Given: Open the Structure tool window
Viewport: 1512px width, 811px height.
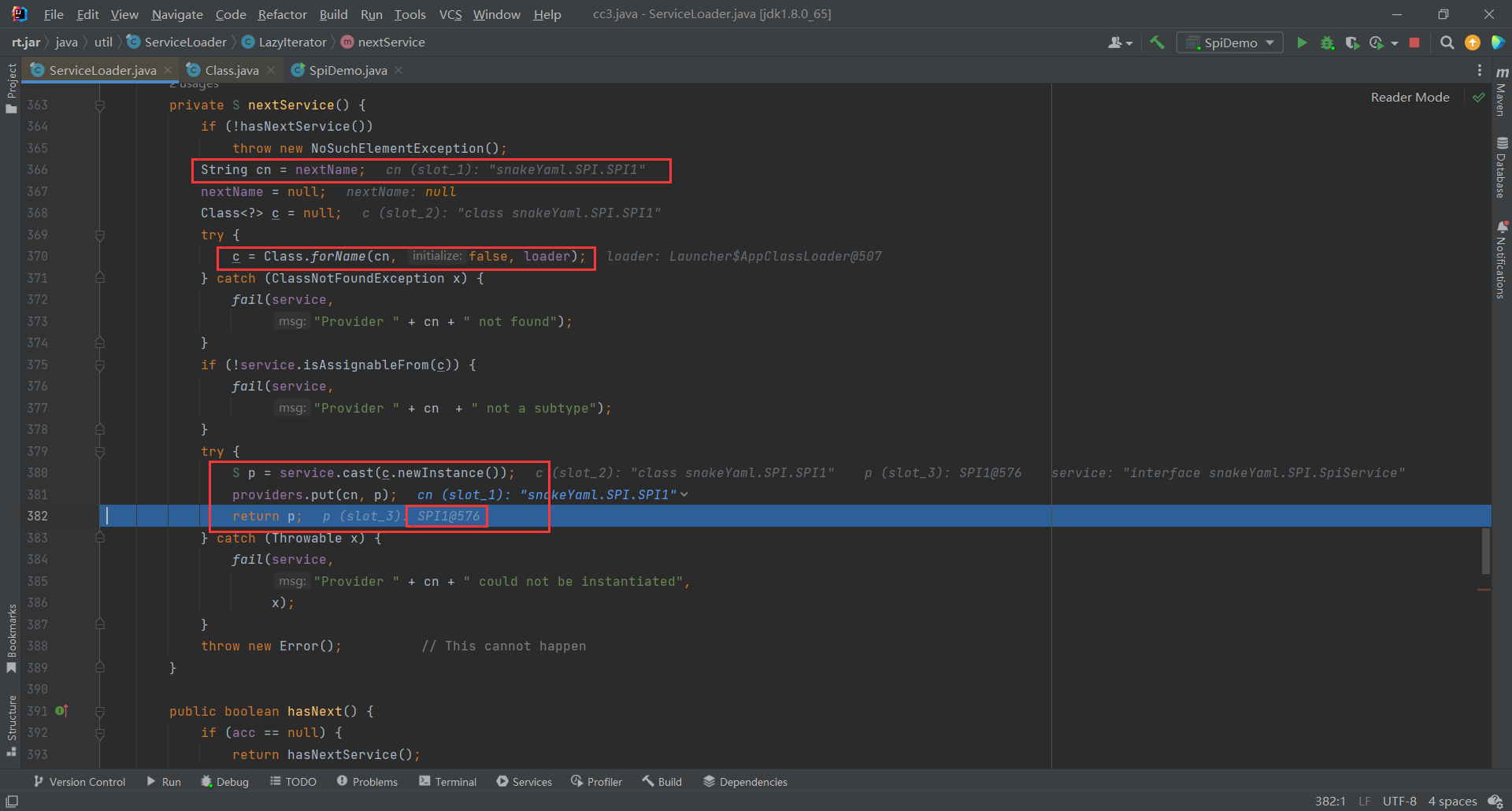Looking at the screenshot, I should tap(11, 725).
